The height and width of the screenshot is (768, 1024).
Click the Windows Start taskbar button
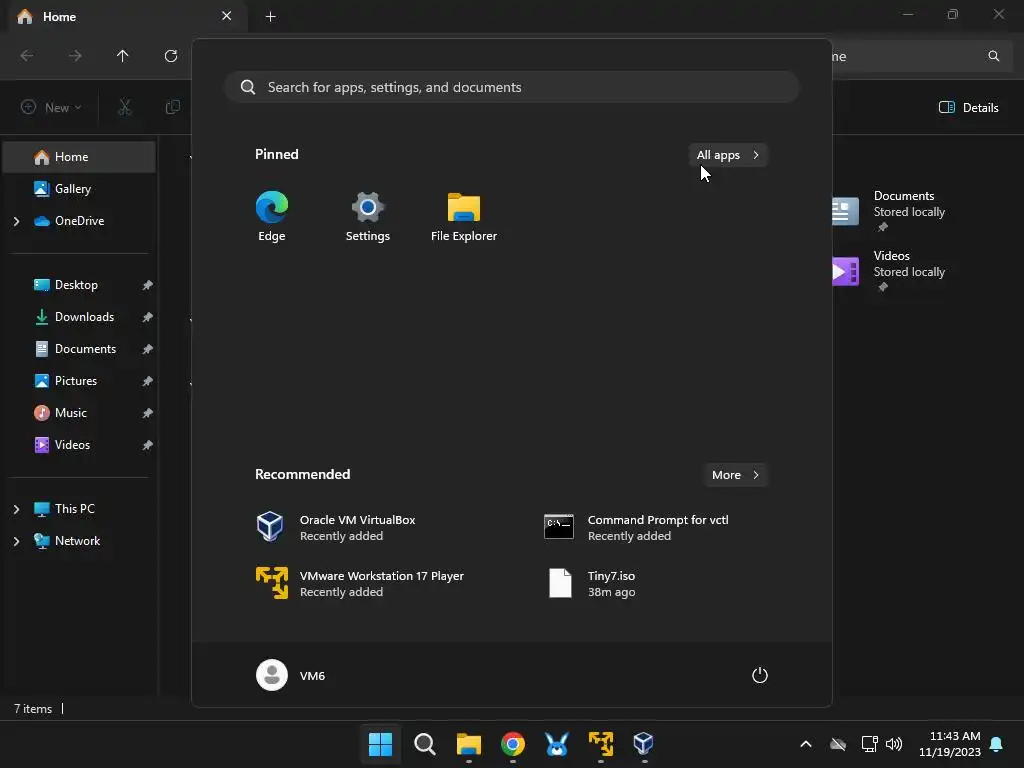(x=380, y=743)
